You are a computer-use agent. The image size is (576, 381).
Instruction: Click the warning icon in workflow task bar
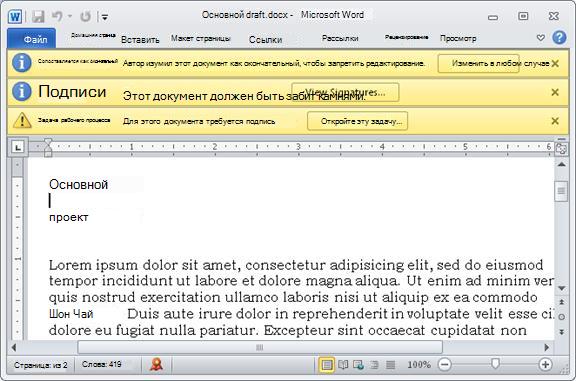pyautogui.click(x=22, y=121)
